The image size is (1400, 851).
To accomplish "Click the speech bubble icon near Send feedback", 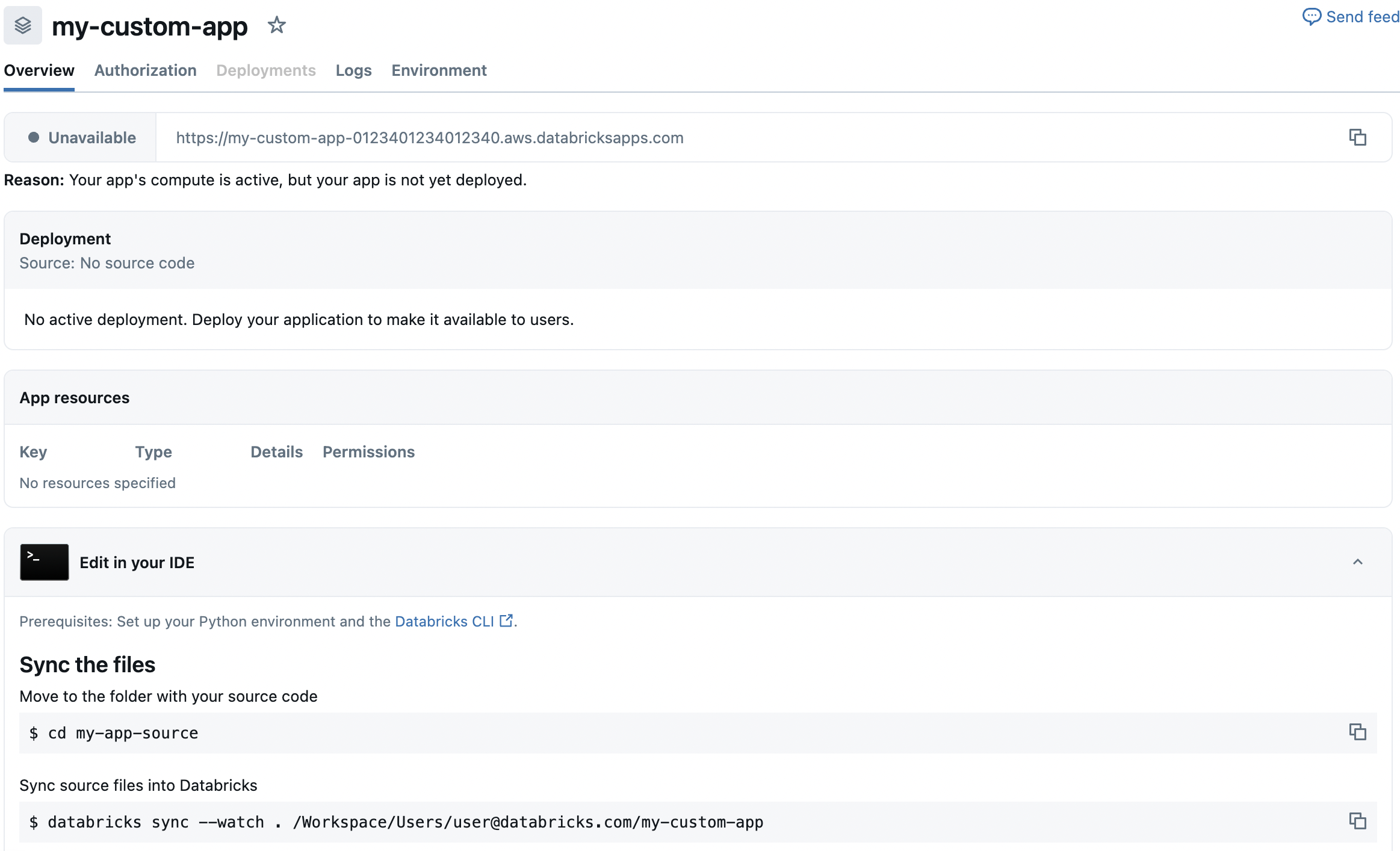I will [1312, 16].
